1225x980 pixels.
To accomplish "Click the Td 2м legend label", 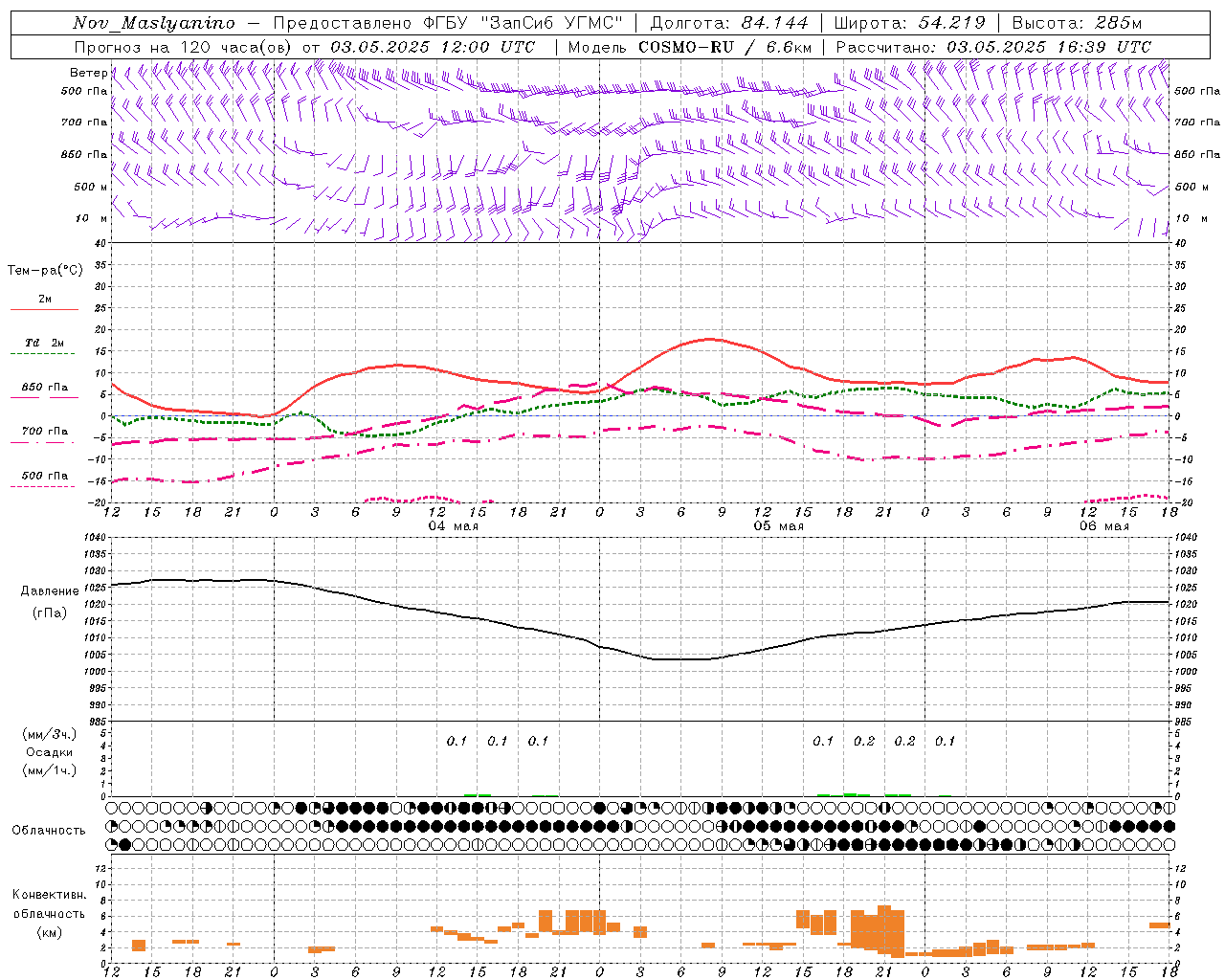I will point(44,343).
